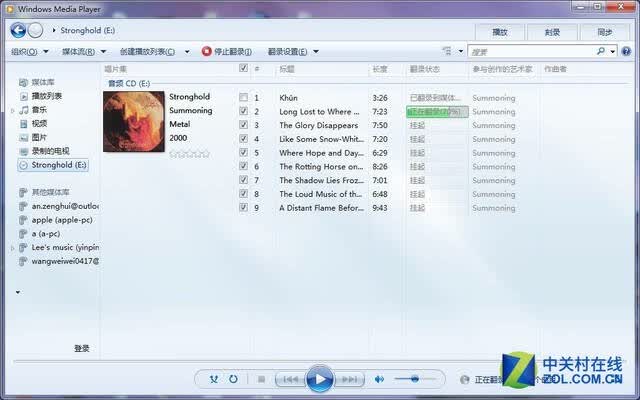Adjust the volume slider

tap(414, 379)
